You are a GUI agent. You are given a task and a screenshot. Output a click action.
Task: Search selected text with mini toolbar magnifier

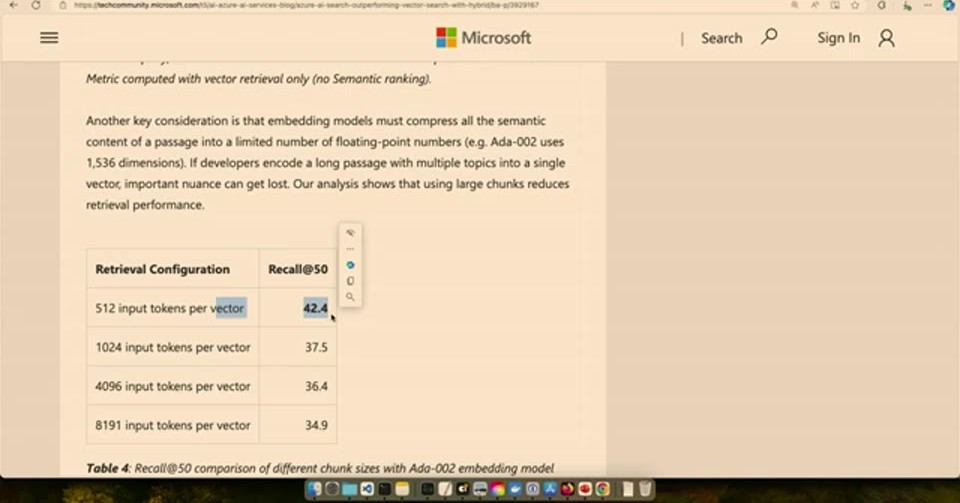(x=350, y=297)
